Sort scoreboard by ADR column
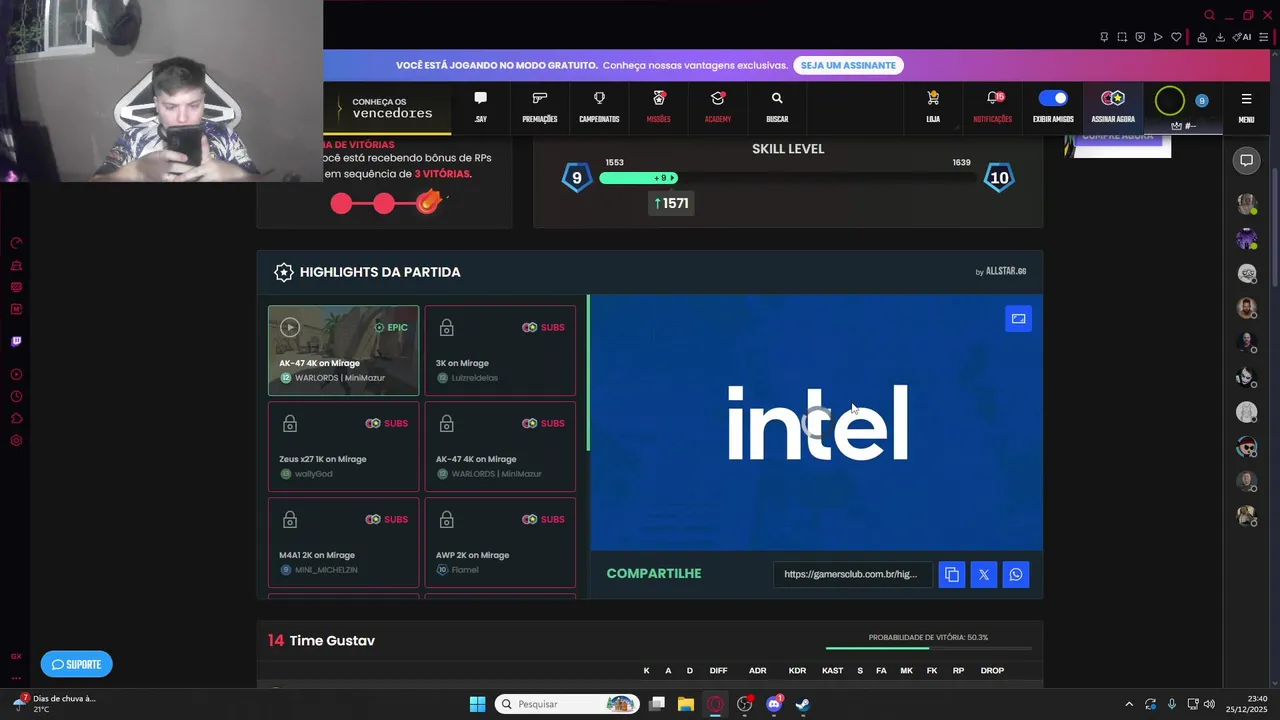Image resolution: width=1280 pixels, height=720 pixels. coord(757,670)
